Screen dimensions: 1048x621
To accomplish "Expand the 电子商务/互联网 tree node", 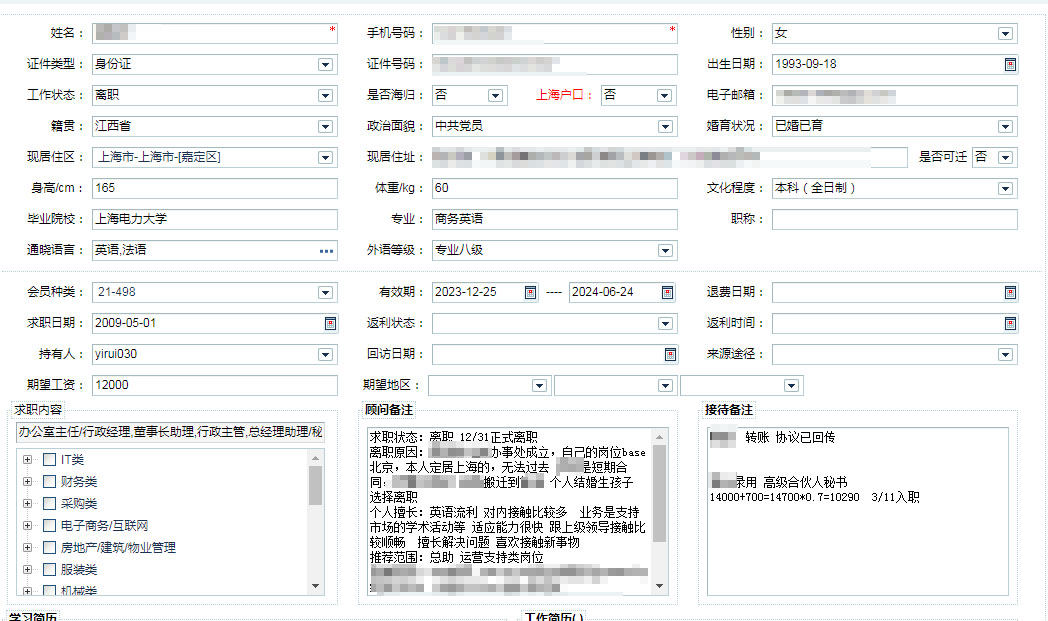I will pos(27,525).
